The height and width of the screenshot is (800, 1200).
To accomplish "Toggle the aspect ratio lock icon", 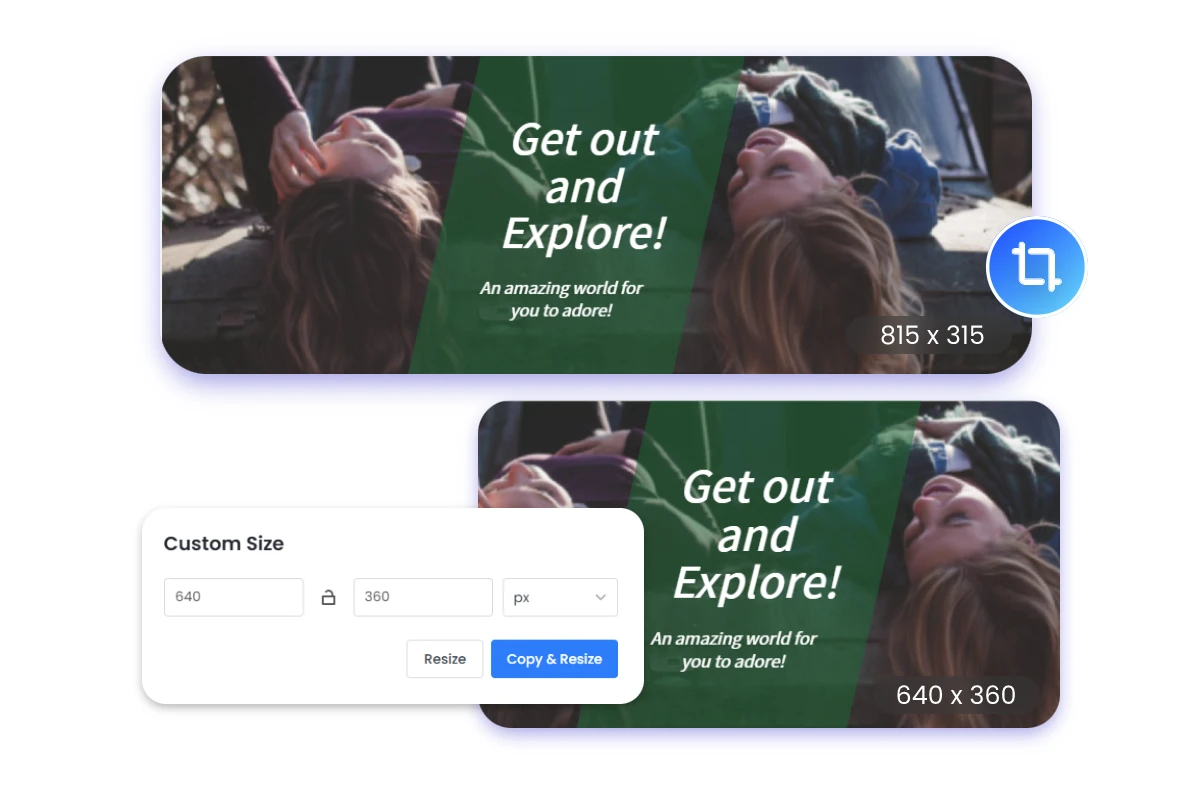I will pos(328,598).
